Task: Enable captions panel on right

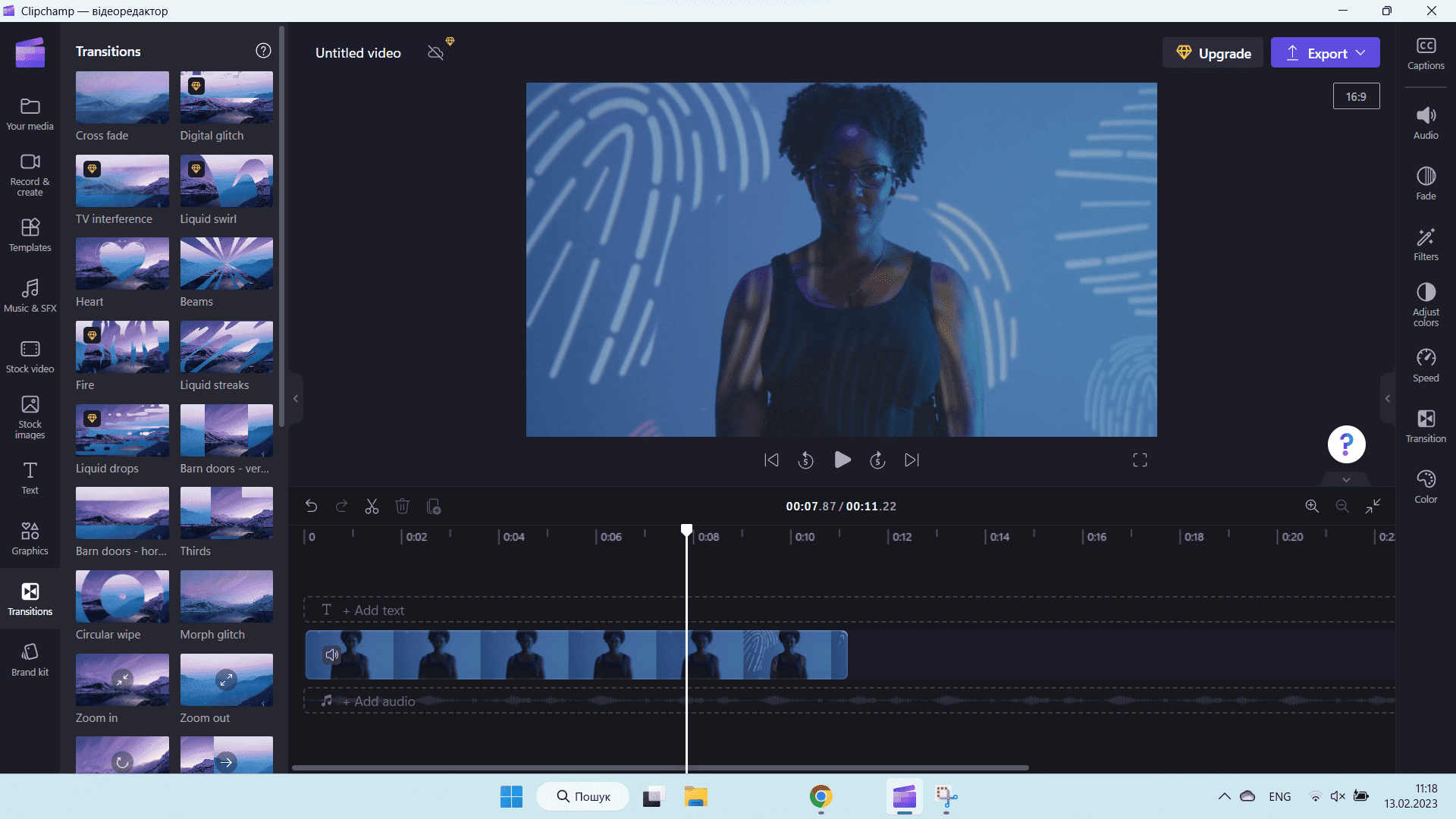Action: point(1426,52)
